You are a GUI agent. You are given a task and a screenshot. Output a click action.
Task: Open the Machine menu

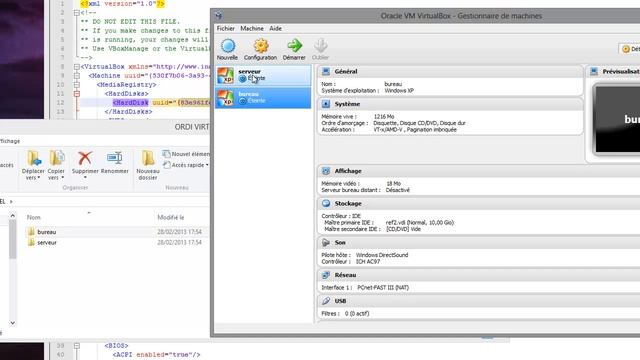tap(252, 28)
